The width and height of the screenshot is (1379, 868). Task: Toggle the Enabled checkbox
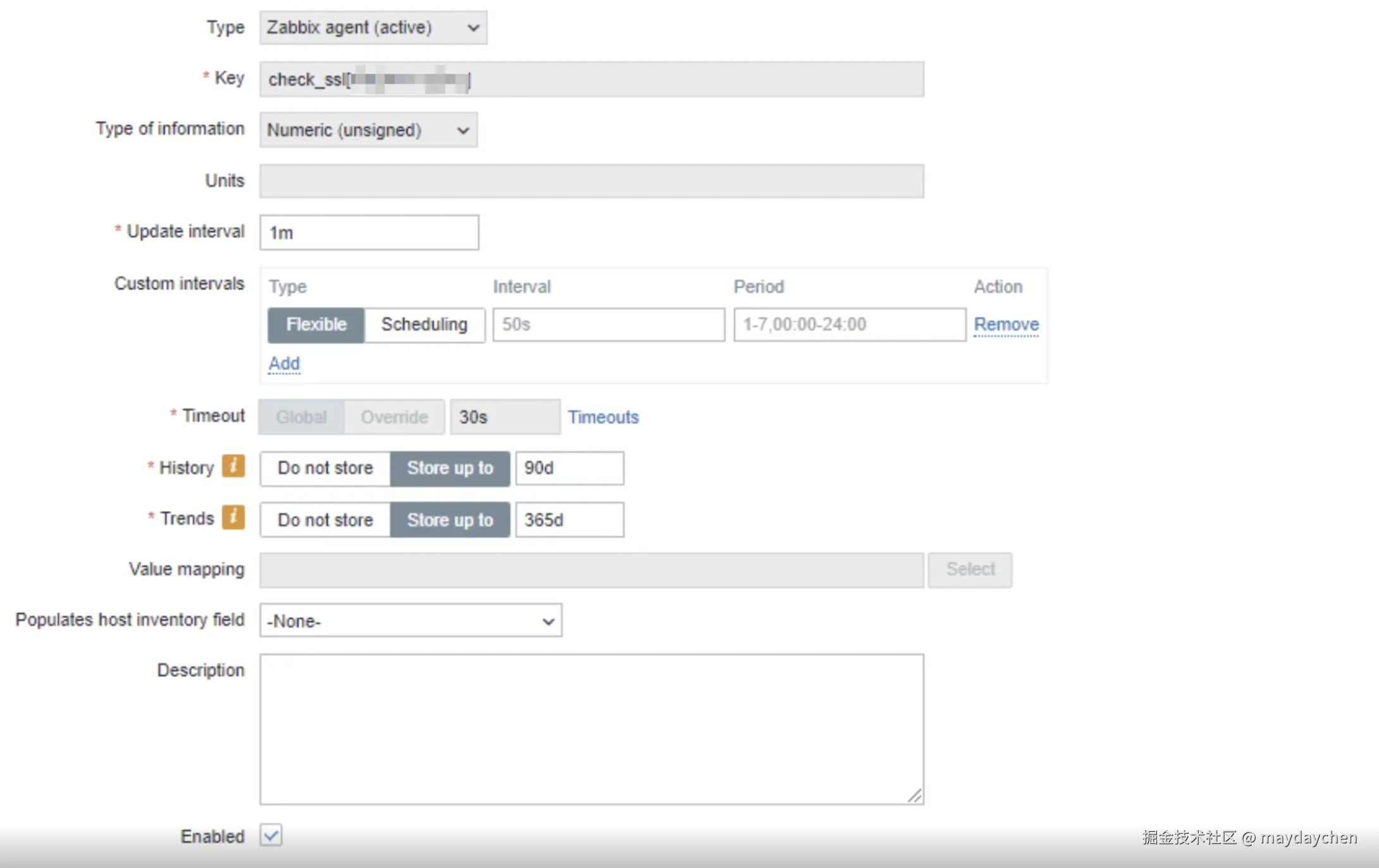(271, 835)
